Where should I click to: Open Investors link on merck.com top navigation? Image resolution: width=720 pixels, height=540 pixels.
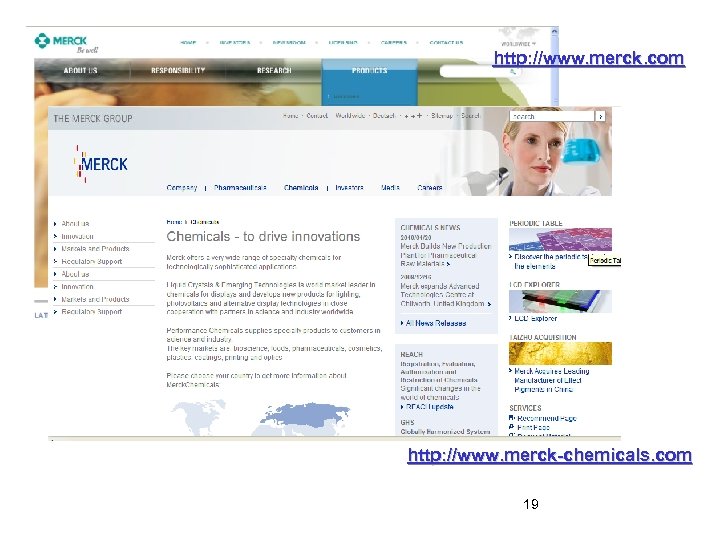pyautogui.click(x=235, y=43)
